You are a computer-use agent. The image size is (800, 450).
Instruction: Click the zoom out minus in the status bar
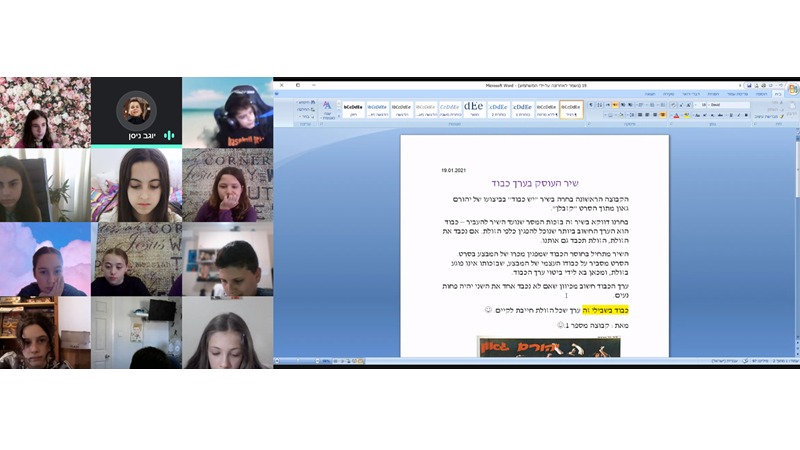[x=317, y=361]
